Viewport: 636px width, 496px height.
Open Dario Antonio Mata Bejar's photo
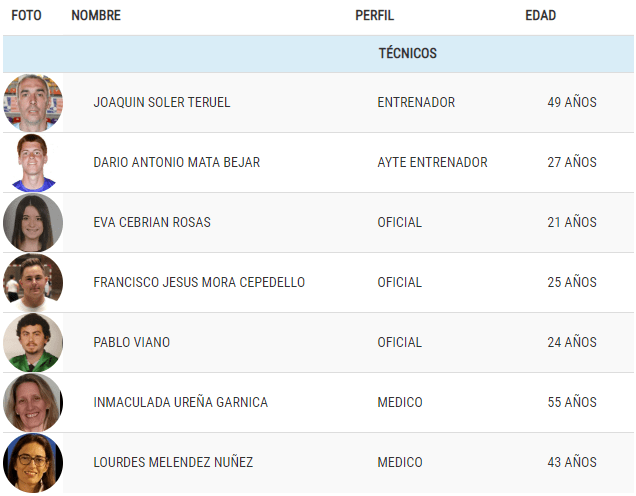tap(33, 163)
